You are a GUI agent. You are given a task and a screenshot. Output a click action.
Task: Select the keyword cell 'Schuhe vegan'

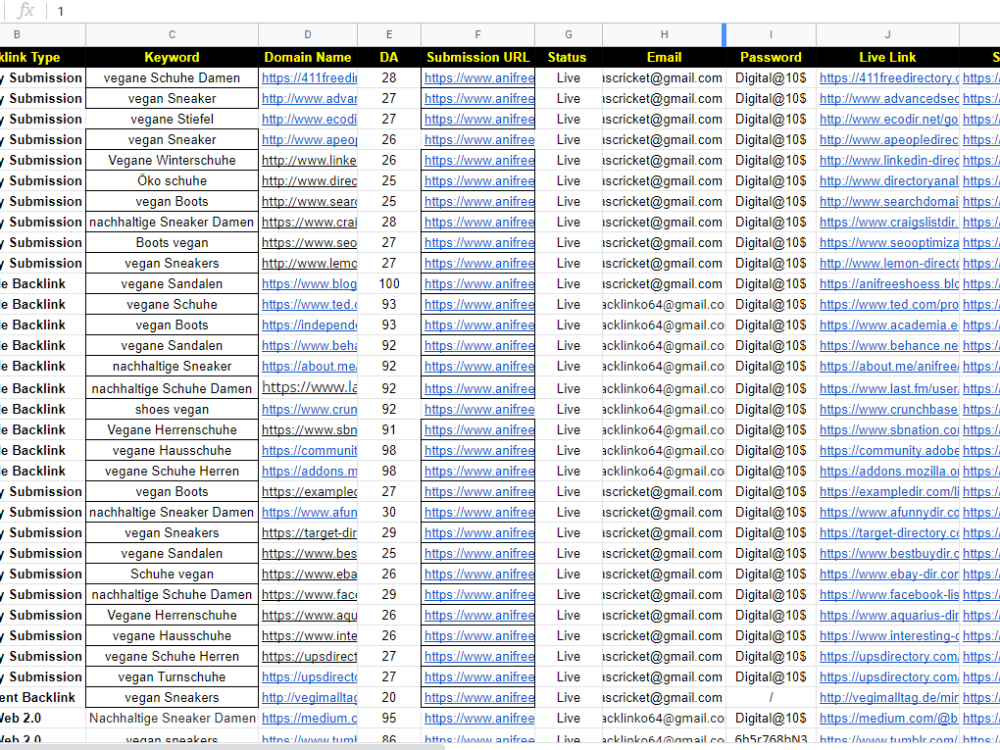(x=172, y=574)
